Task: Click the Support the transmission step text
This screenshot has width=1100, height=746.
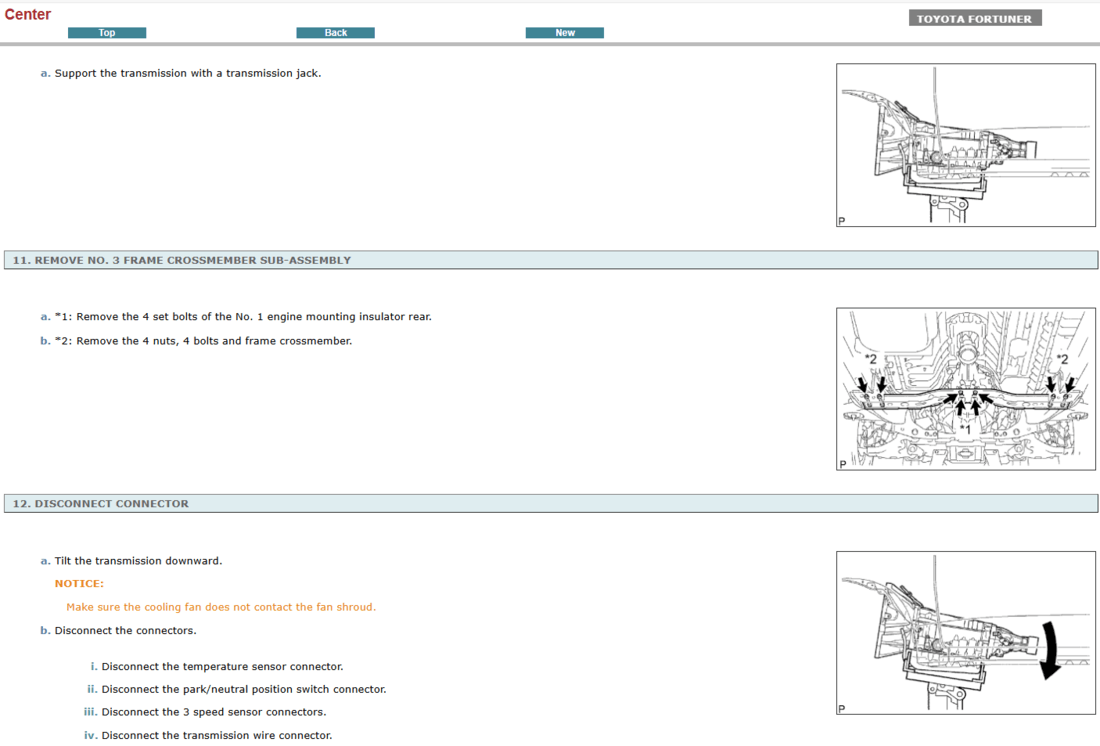Action: pos(187,73)
